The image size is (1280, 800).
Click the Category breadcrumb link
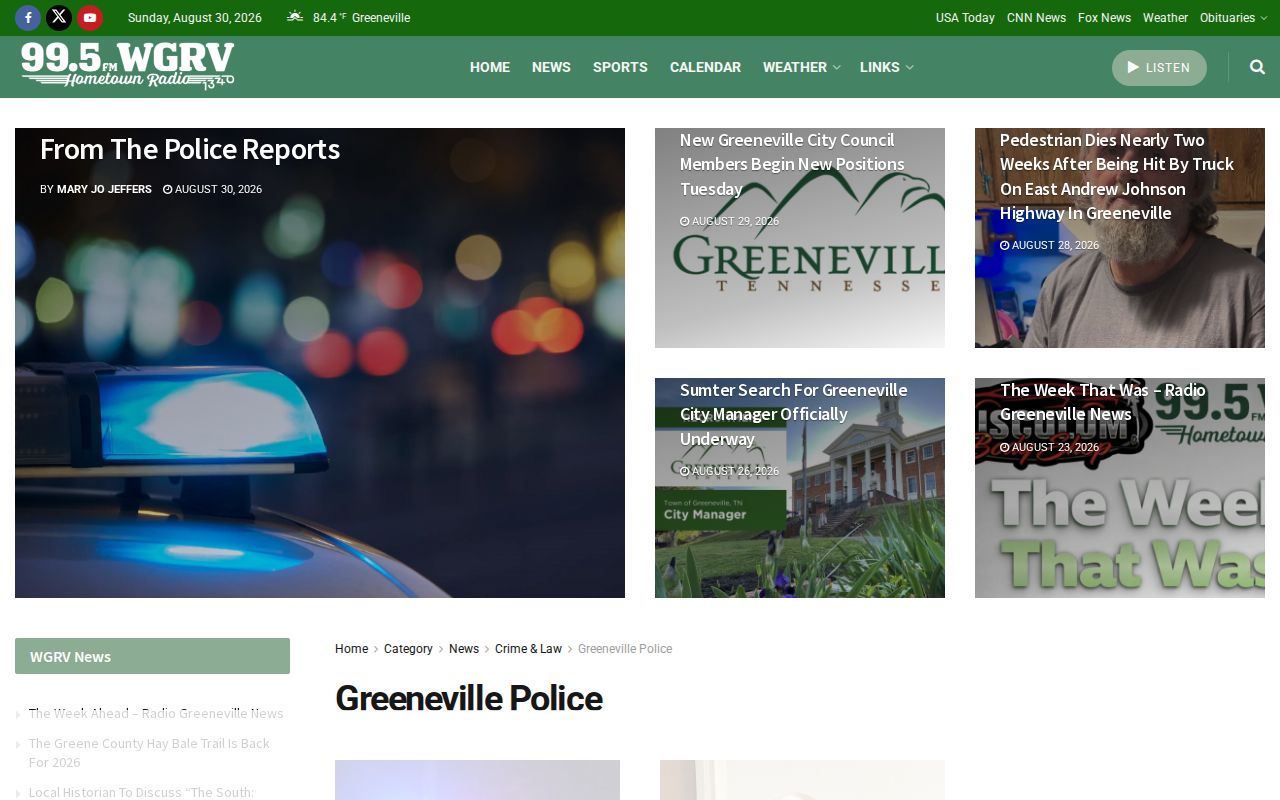tap(408, 649)
